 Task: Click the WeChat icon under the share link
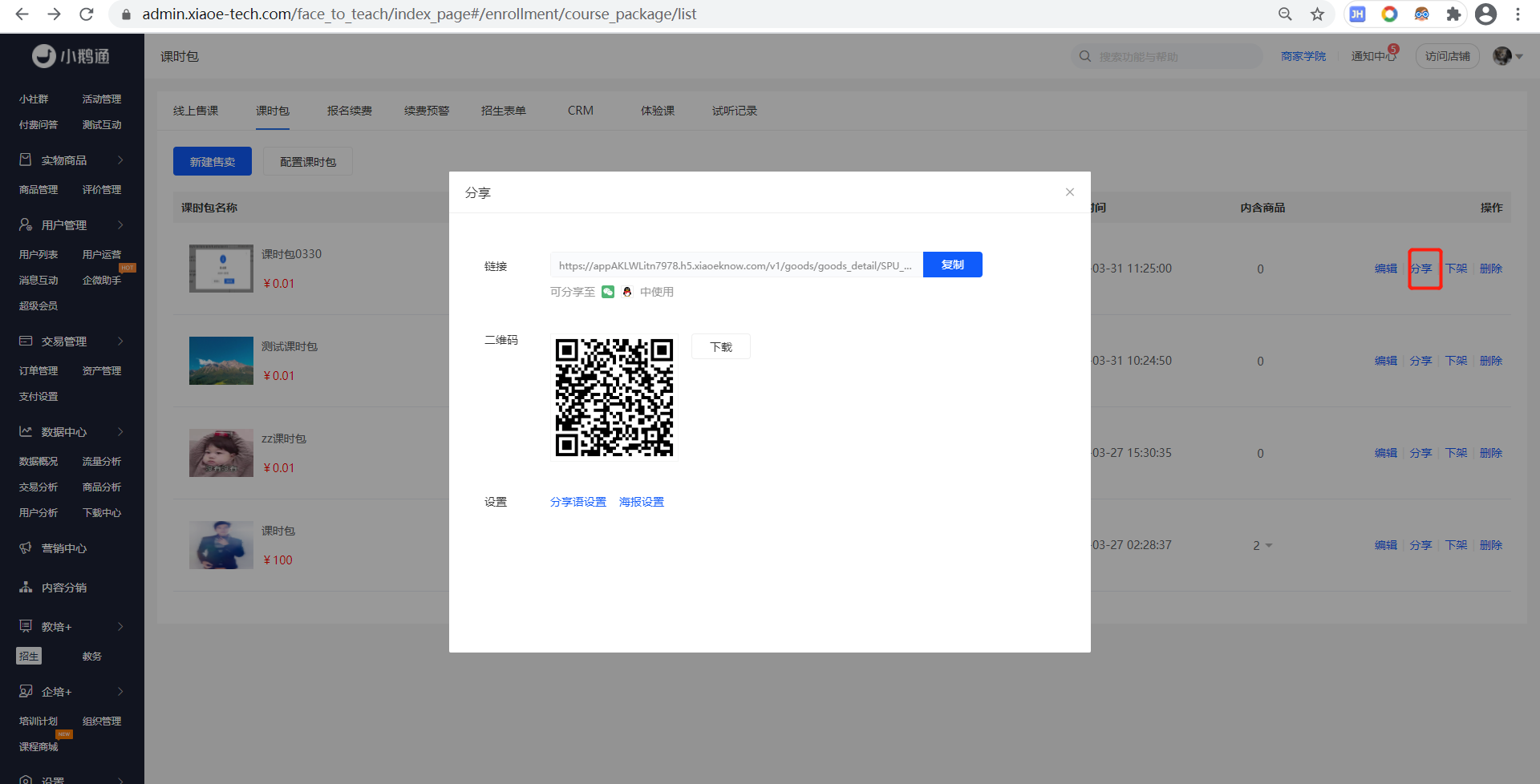[x=608, y=292]
